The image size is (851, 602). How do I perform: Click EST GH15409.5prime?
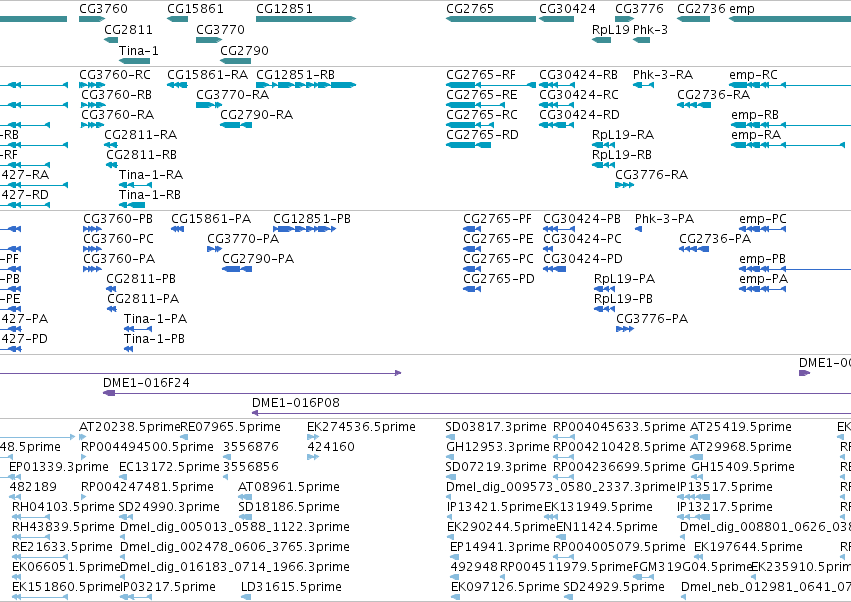695,477
